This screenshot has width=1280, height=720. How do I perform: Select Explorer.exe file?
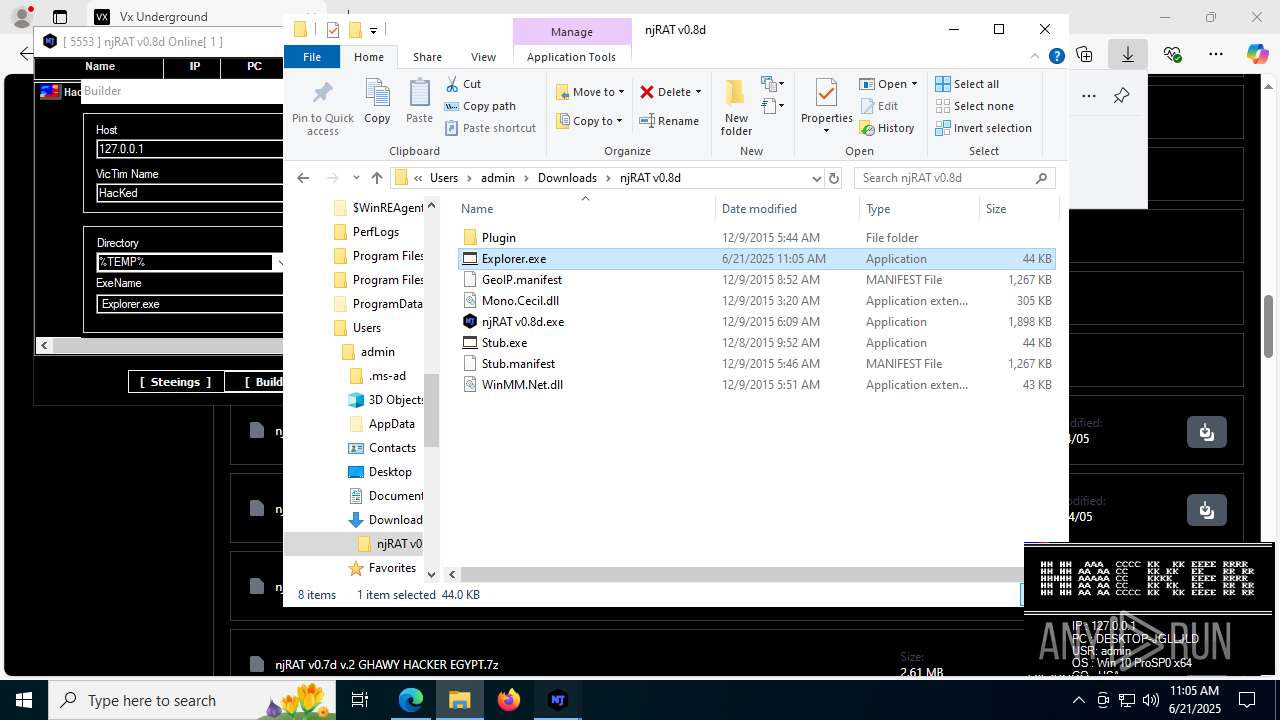756,259
